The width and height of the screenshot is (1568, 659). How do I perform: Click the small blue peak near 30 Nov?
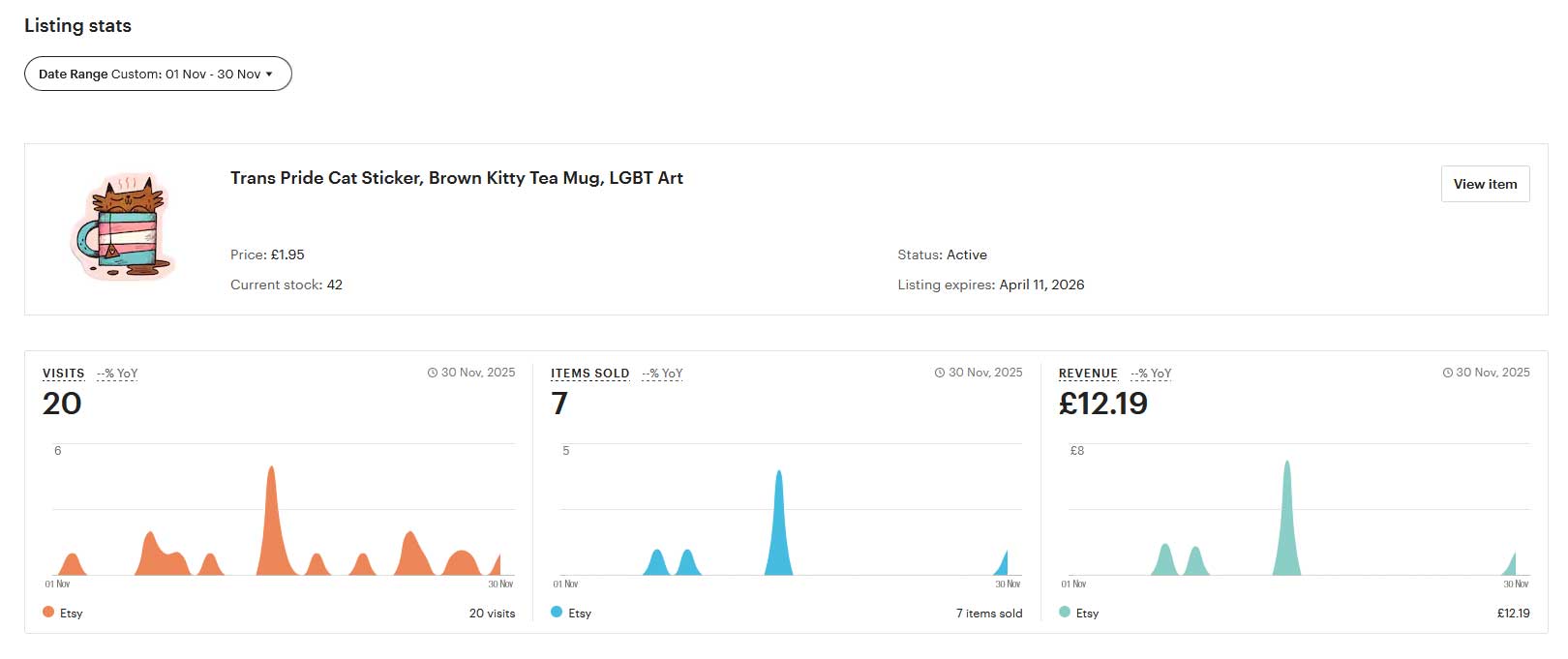(x=1003, y=565)
